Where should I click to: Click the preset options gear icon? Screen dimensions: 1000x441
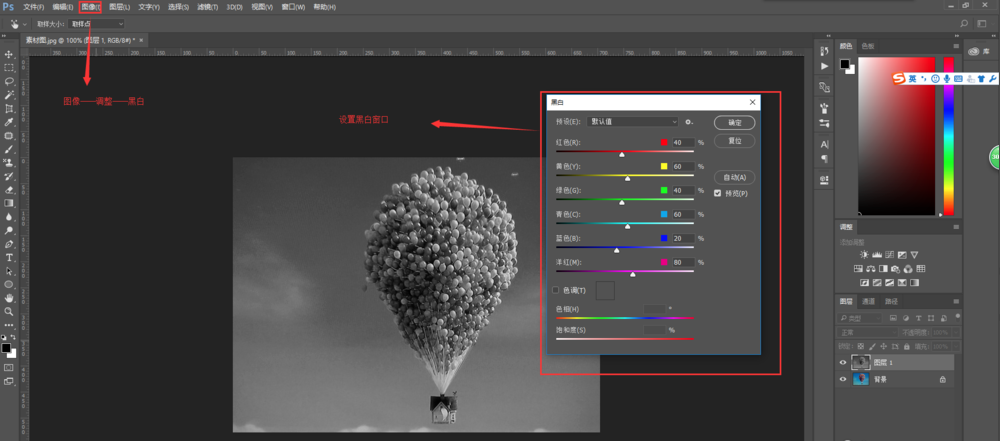688,122
